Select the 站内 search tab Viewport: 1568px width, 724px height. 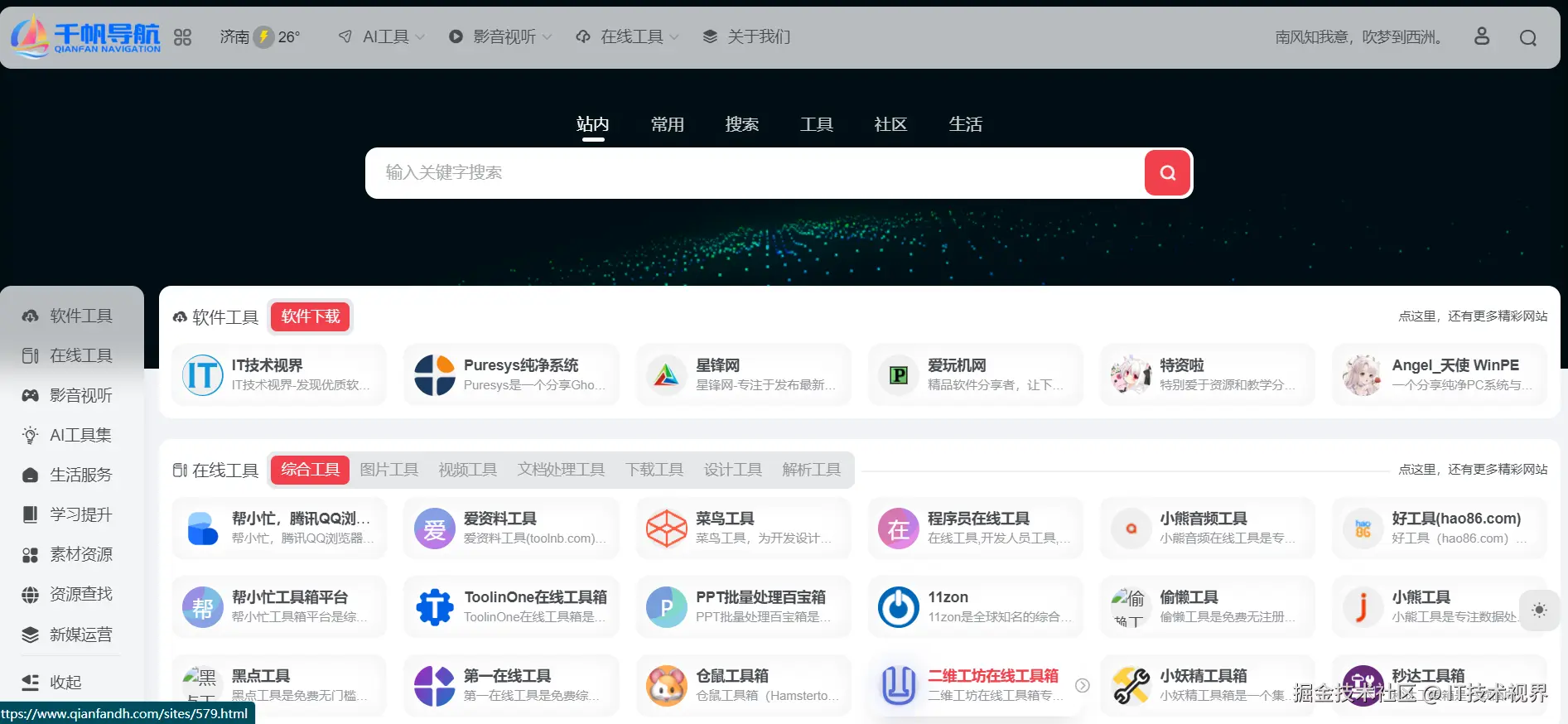tap(593, 124)
